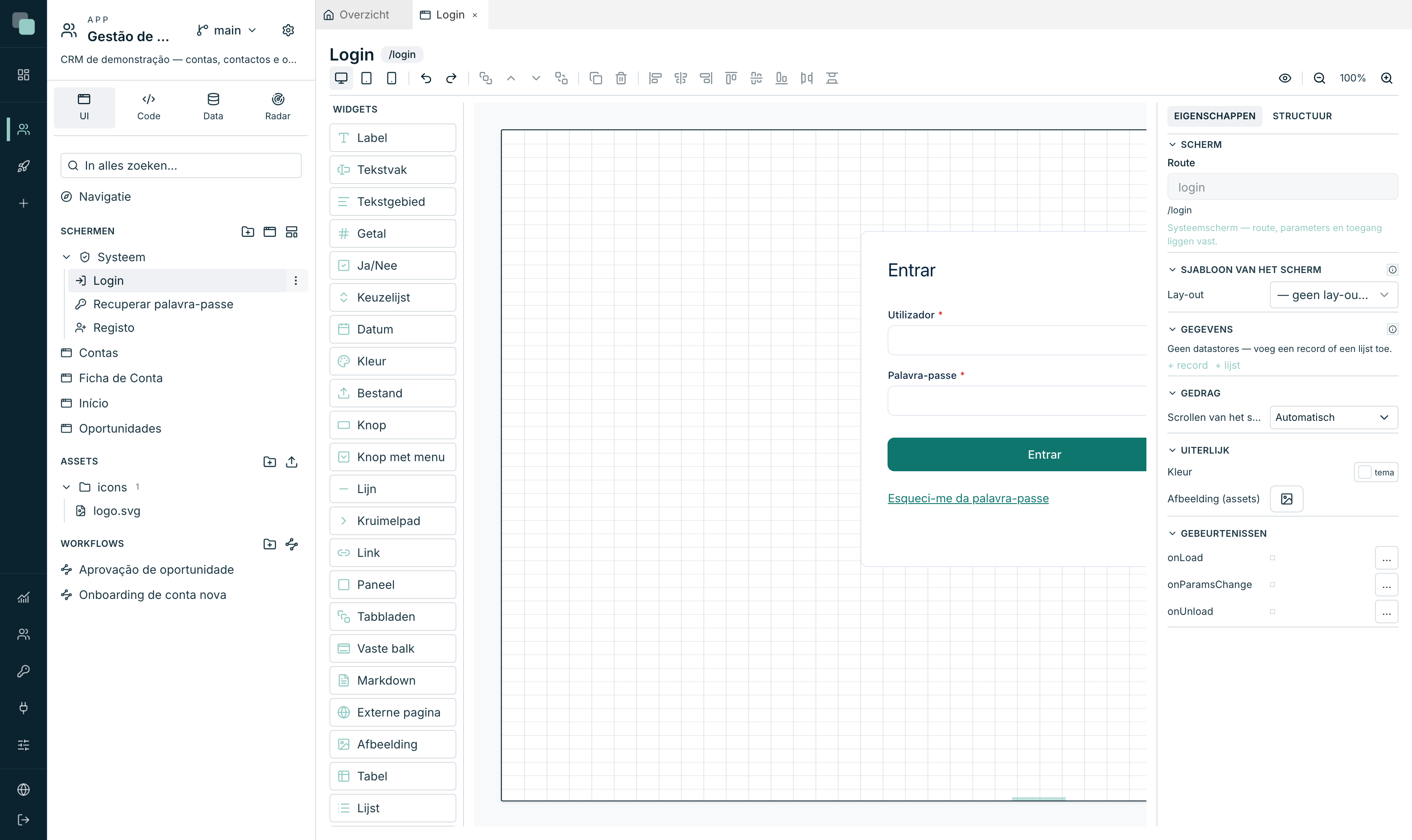Viewport: 1412px width, 840px height.
Task: Send selected widget to back
Action: pos(561,78)
